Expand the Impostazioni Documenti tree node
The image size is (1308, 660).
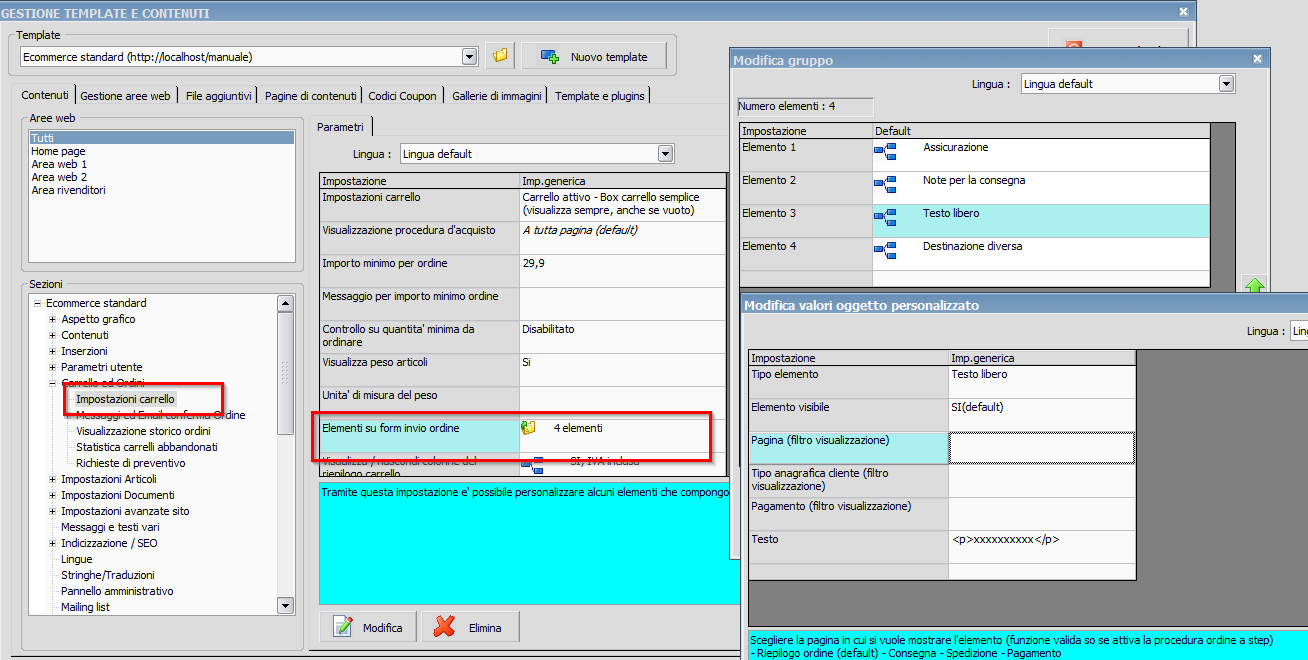point(53,495)
